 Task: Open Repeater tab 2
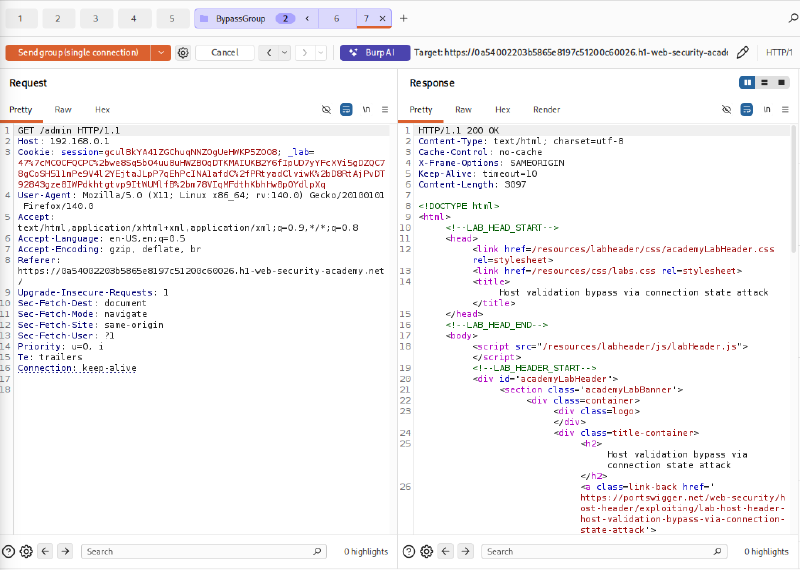[x=58, y=18]
